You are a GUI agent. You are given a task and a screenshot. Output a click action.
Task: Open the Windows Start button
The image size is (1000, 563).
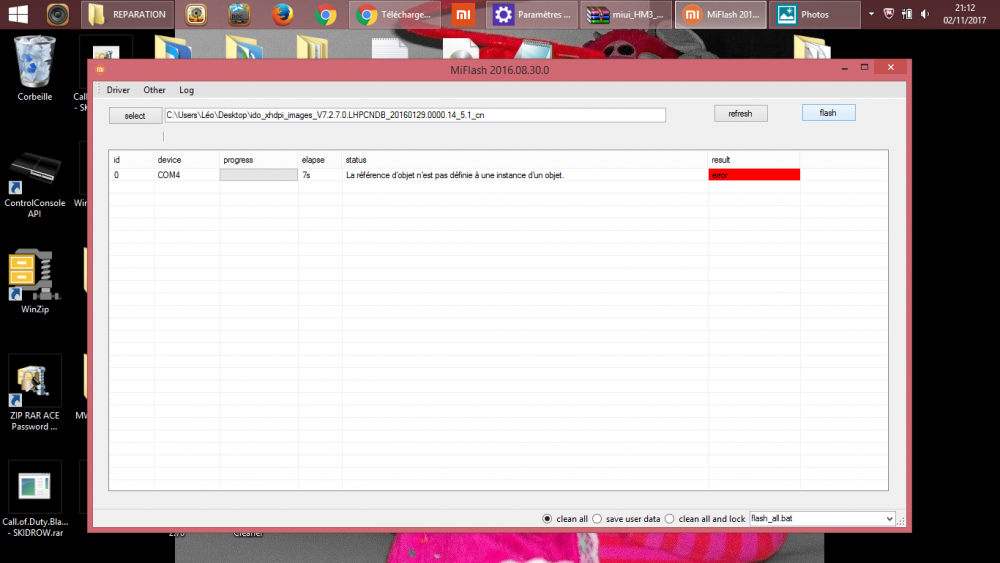18,14
